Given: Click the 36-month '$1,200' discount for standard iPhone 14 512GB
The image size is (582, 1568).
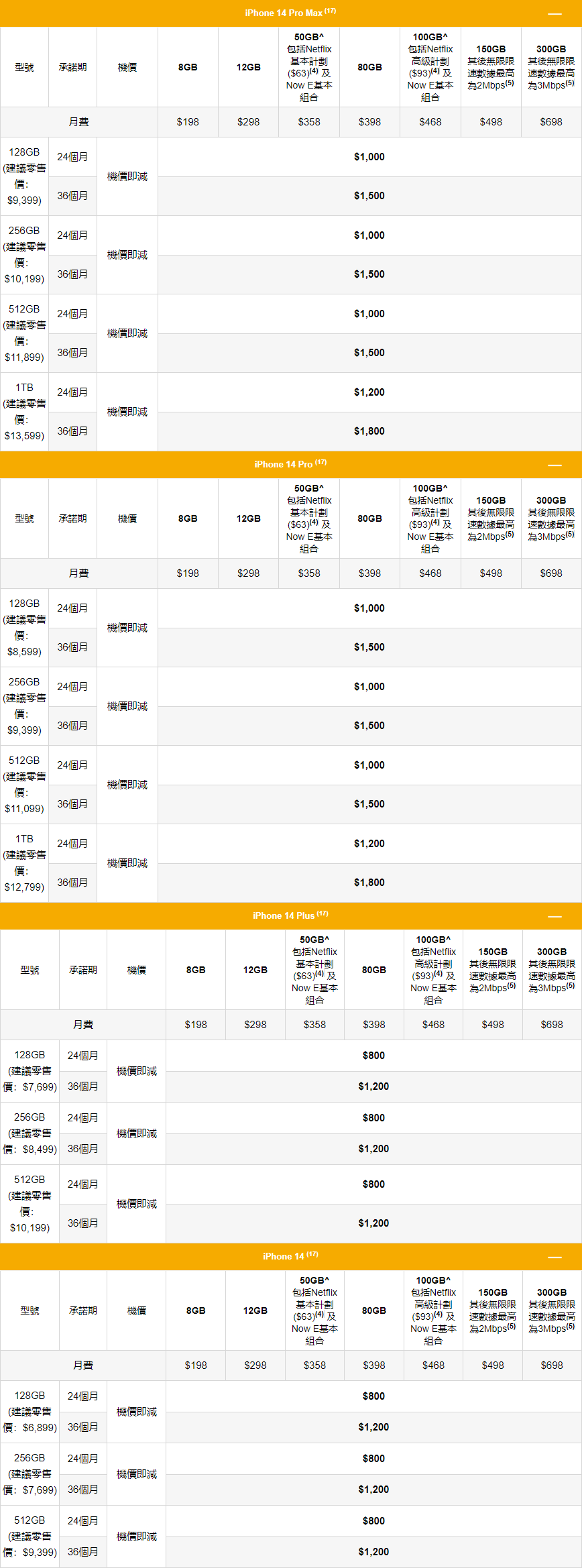Looking at the screenshot, I should (373, 1552).
